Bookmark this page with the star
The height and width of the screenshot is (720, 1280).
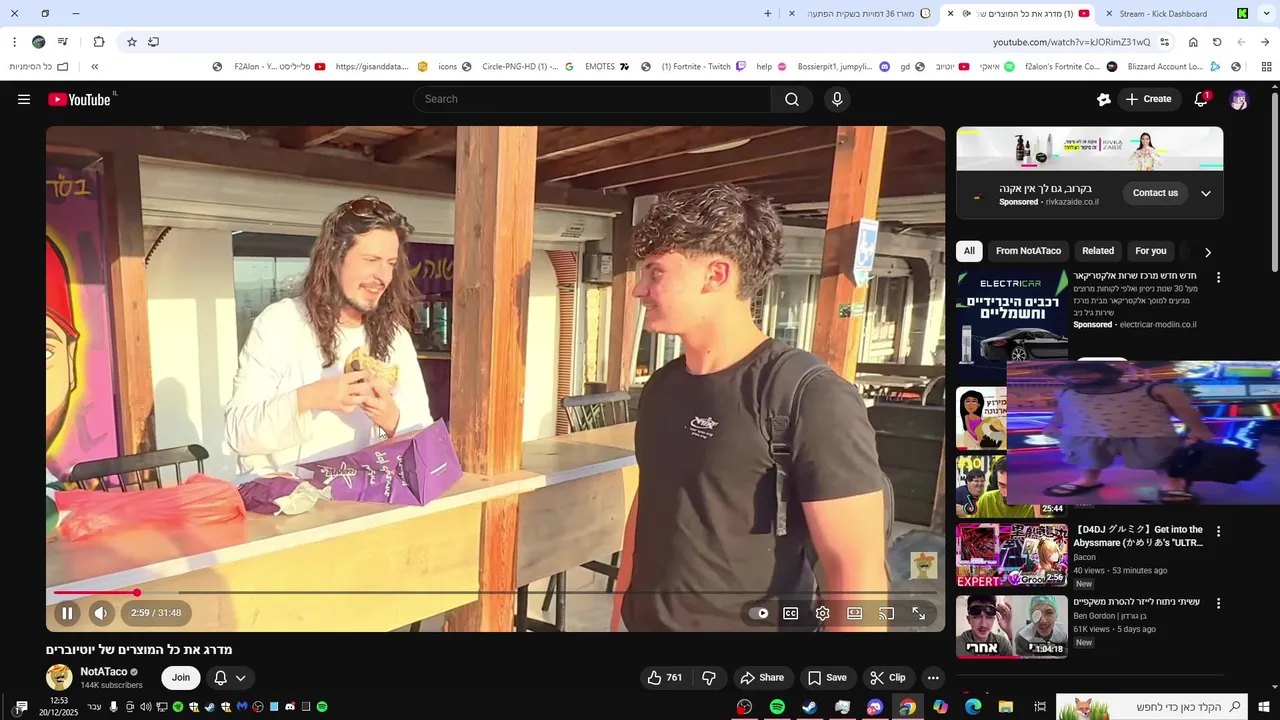(x=131, y=42)
